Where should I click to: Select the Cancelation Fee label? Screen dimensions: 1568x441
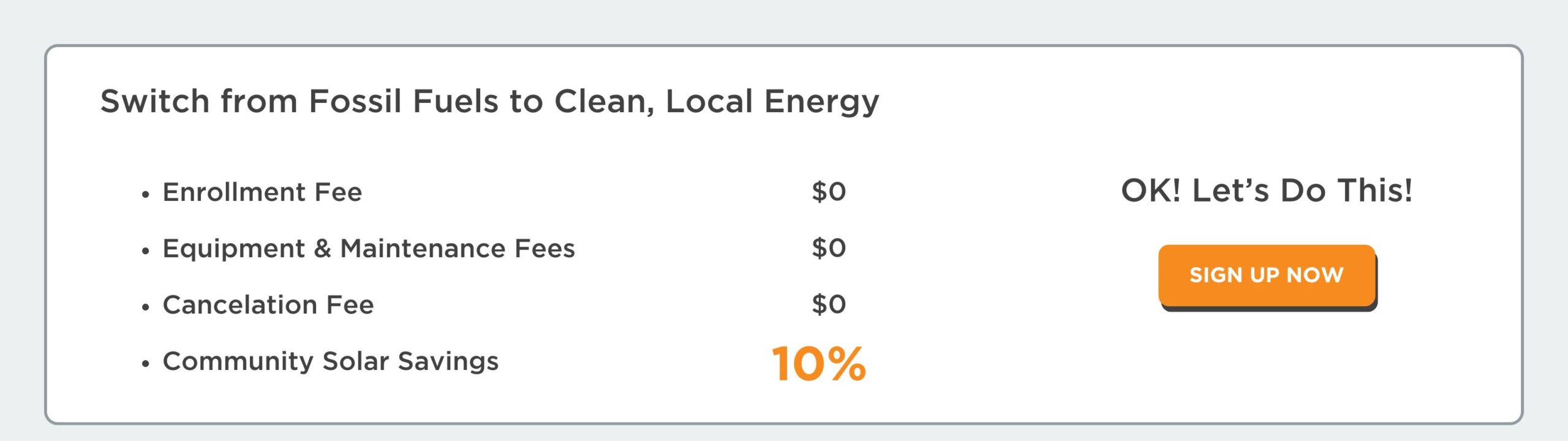(x=268, y=305)
